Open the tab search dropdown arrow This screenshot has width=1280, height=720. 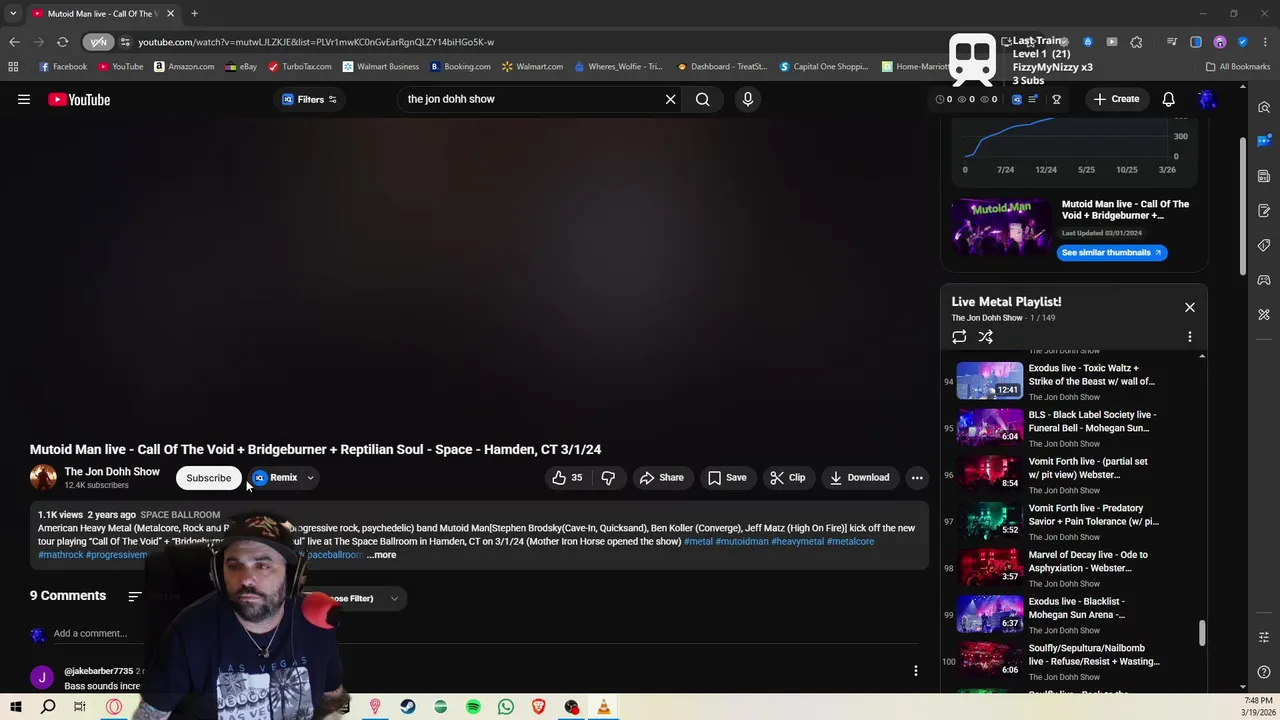(x=13, y=13)
